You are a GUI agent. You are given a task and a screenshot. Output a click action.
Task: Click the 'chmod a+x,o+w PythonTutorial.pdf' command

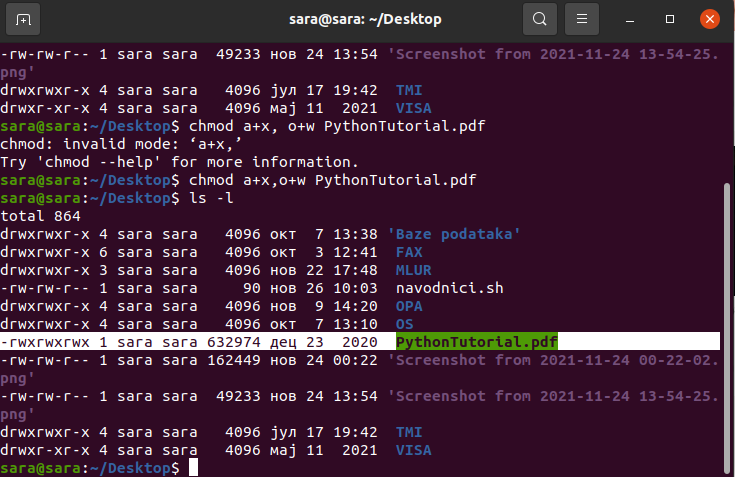(332, 180)
